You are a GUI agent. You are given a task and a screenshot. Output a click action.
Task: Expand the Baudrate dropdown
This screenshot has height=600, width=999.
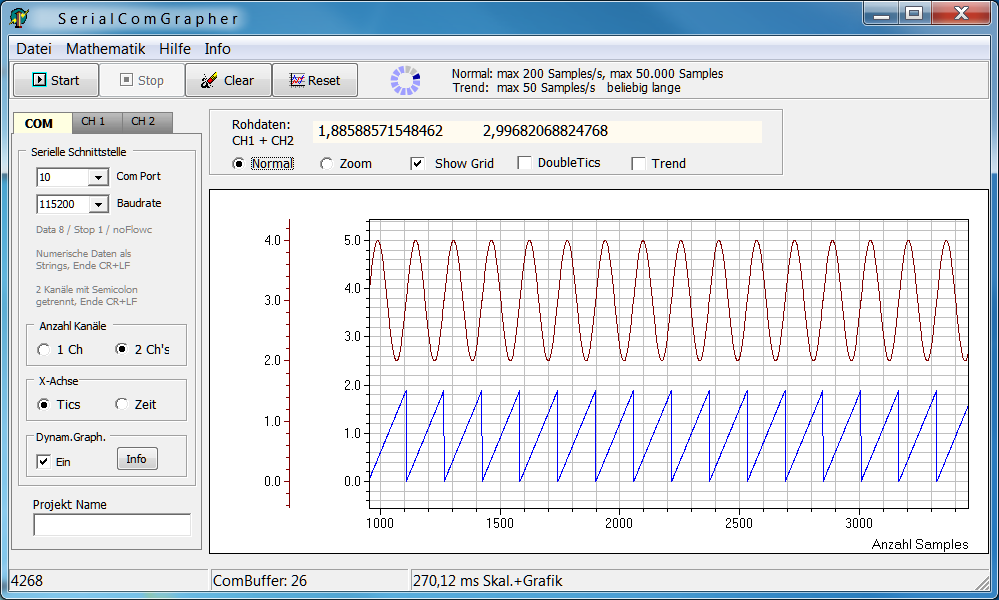(98, 204)
